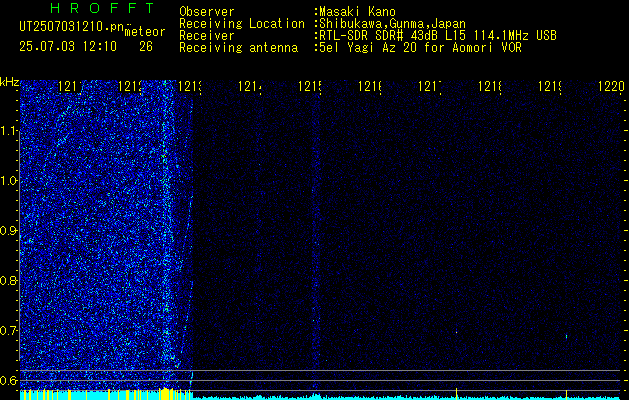The image size is (629, 400).
Task: Select the filename UT2507031210.pn
Action: point(72,27)
